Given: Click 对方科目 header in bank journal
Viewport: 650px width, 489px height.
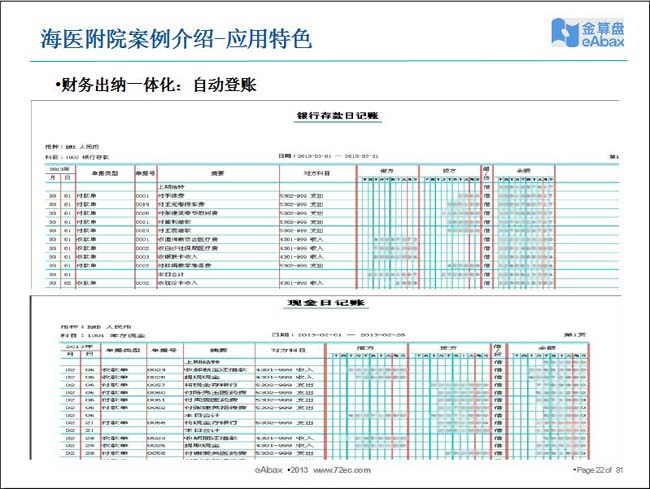Looking at the screenshot, I should tap(317, 173).
